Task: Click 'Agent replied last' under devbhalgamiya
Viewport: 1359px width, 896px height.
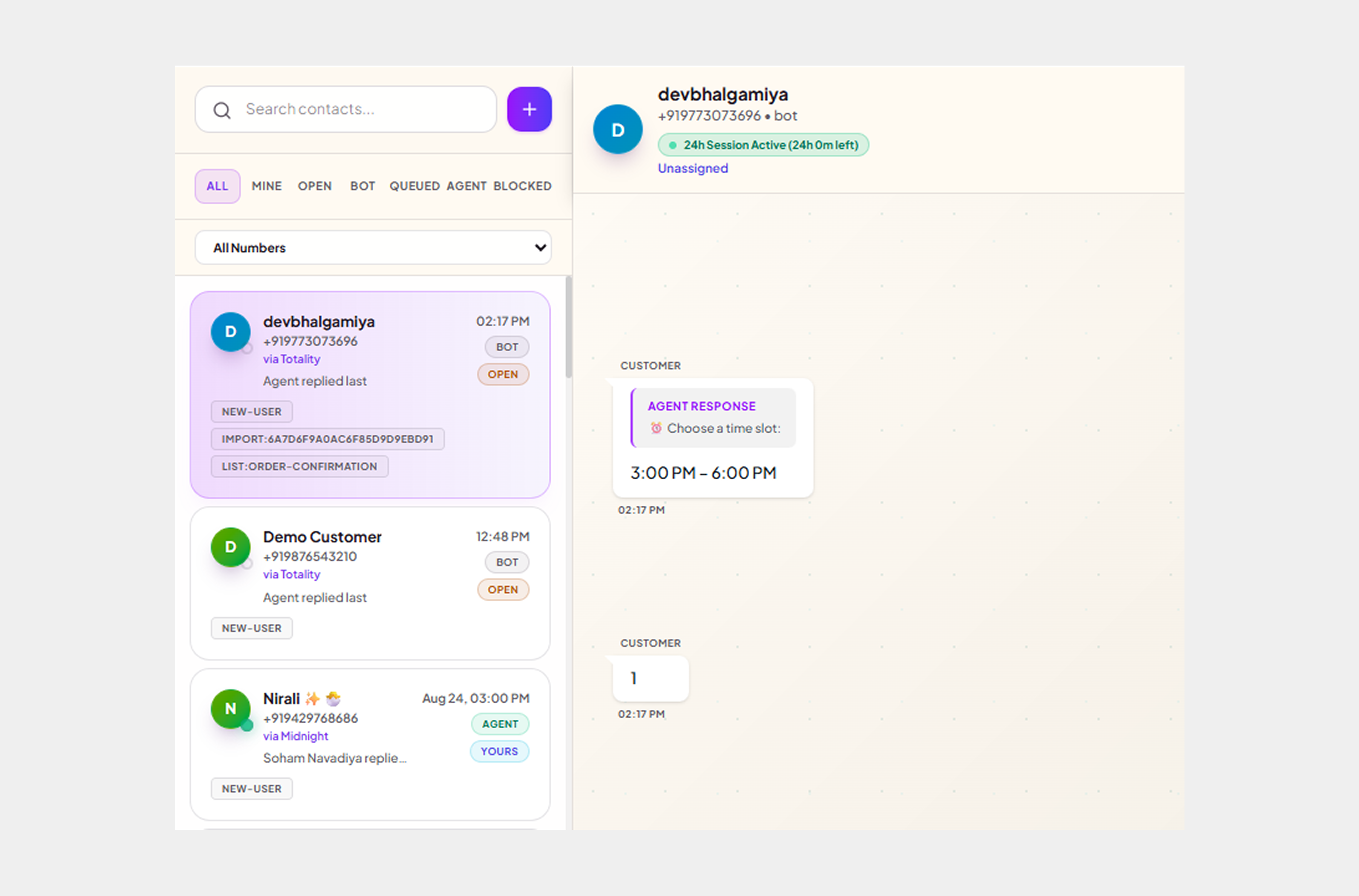Action: tap(314, 381)
